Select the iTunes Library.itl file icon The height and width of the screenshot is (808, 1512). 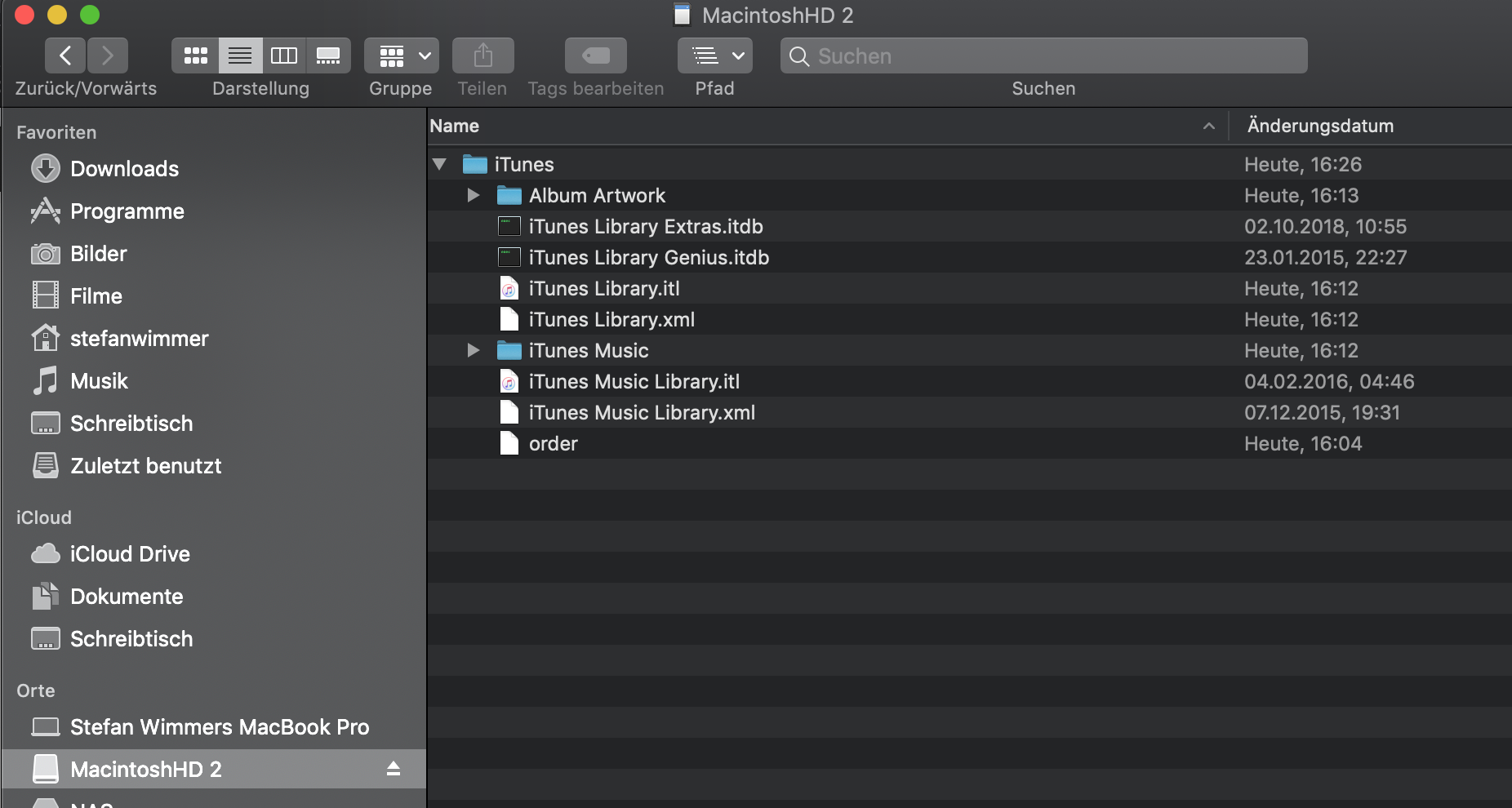[x=509, y=288]
